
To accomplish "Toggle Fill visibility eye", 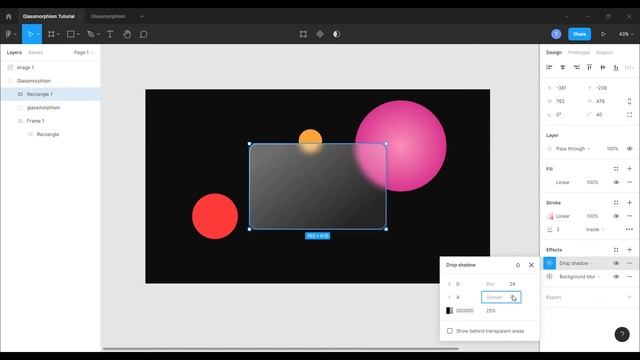I will point(616,182).
